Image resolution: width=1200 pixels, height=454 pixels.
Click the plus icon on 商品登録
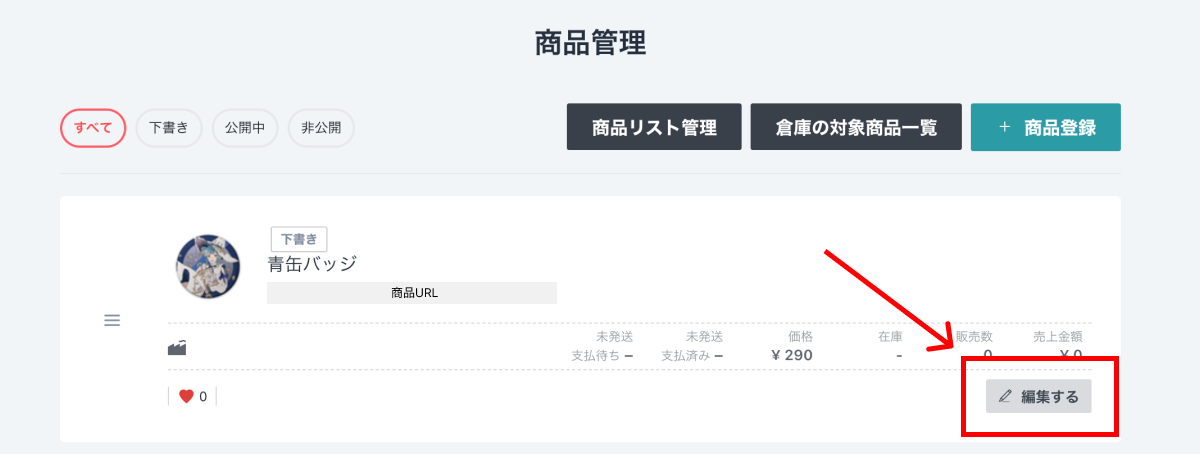point(1004,127)
